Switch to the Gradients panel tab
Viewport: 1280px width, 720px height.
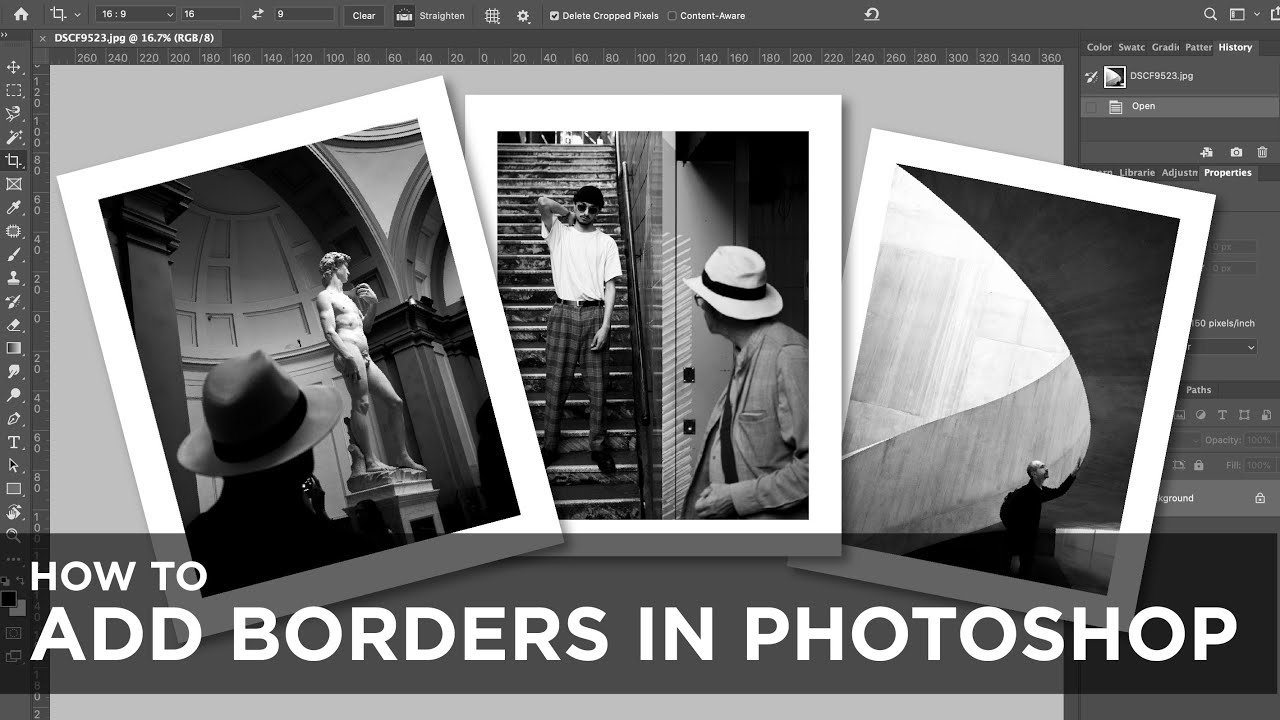1165,47
